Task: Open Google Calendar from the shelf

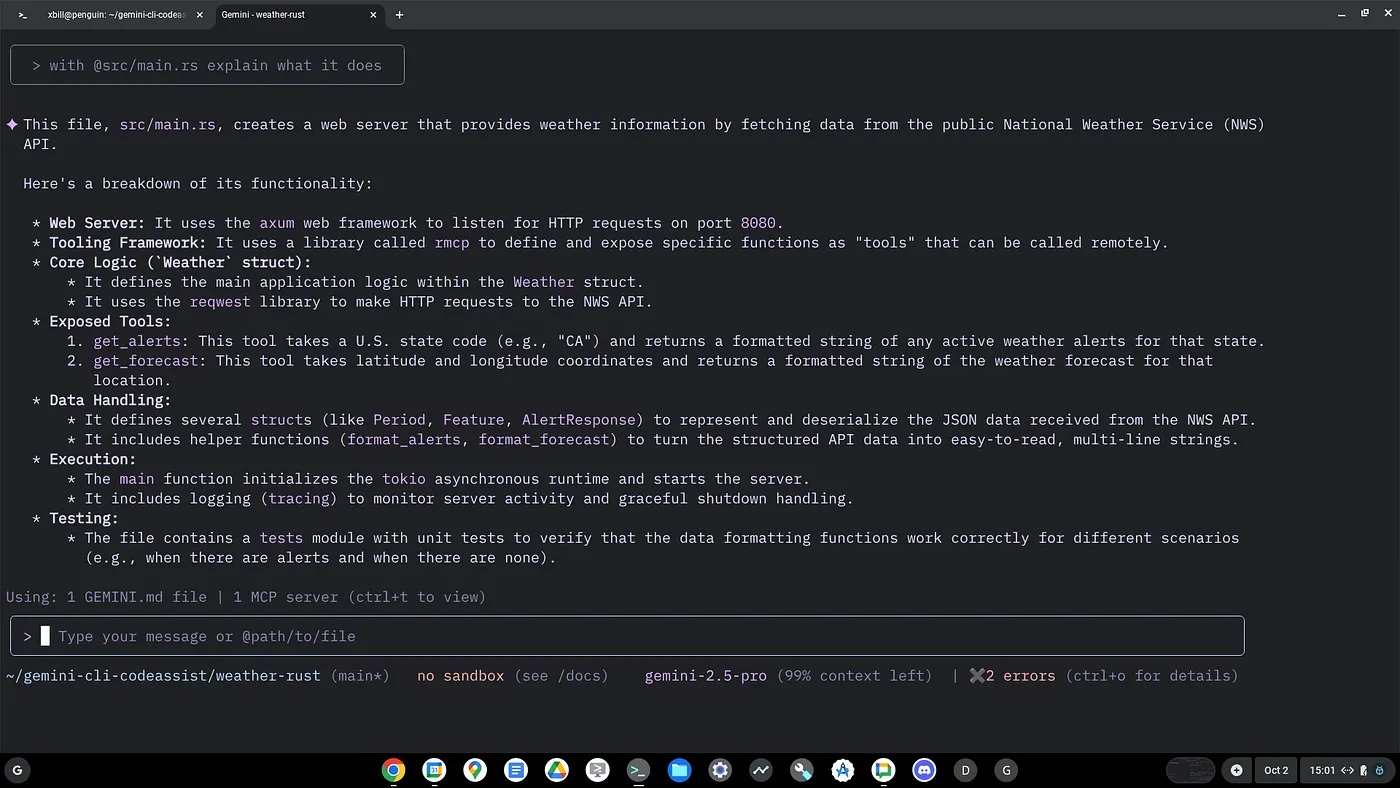Action: pyautogui.click(x=434, y=770)
